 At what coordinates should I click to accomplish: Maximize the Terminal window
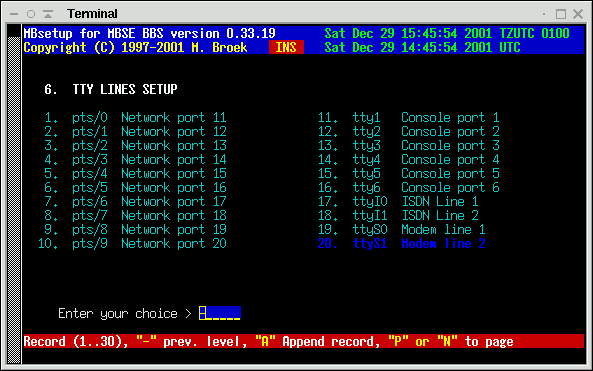tap(561, 14)
